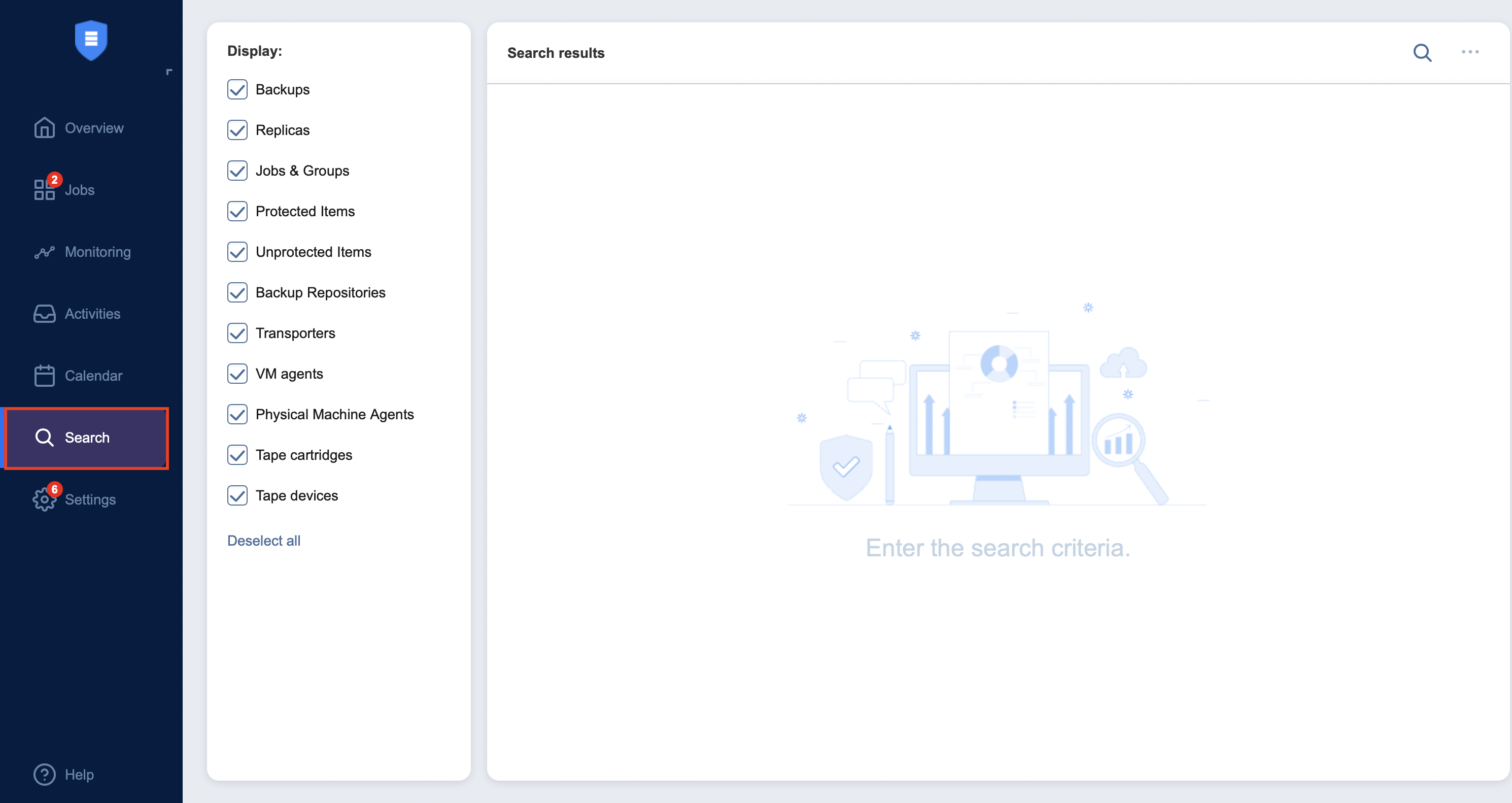Disable the Unprotected Items checkbox
The width and height of the screenshot is (1512, 803).
(237, 252)
